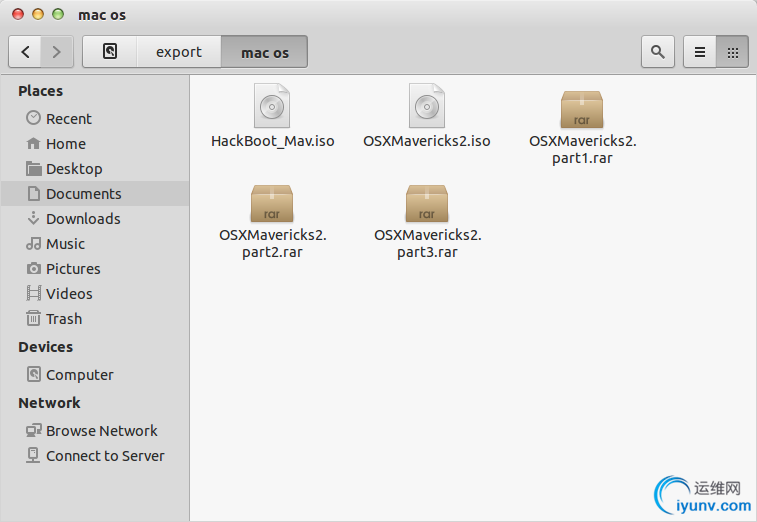This screenshot has width=757, height=522.
Task: Click the OSXMavericks2.part3.rar file name
Action: 428,243
